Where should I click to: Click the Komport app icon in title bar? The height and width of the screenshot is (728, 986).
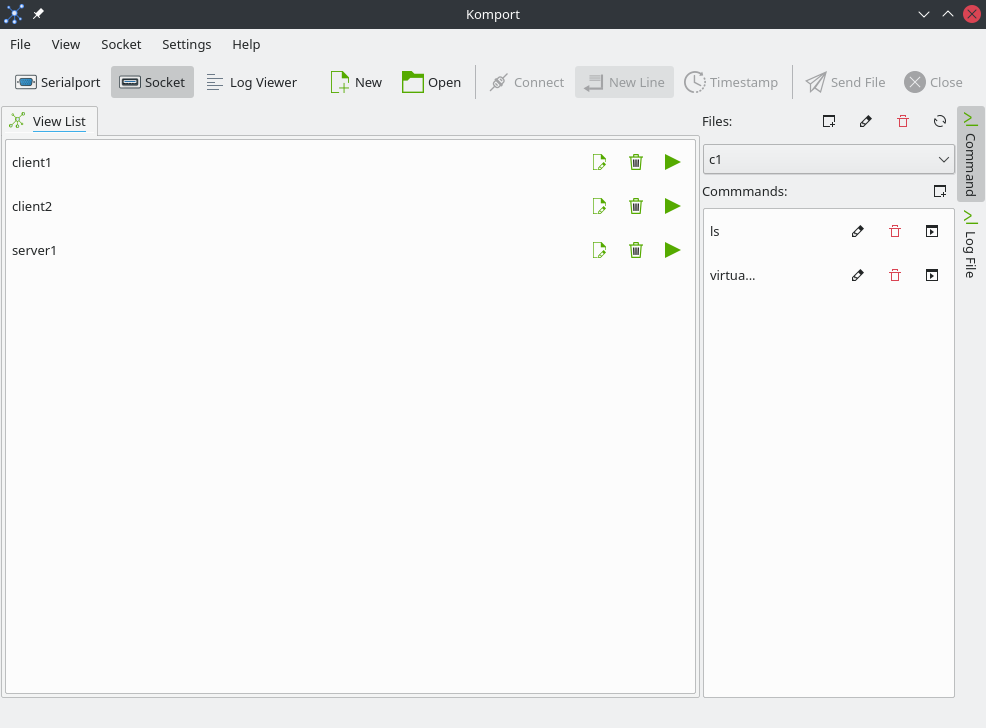tap(14, 14)
